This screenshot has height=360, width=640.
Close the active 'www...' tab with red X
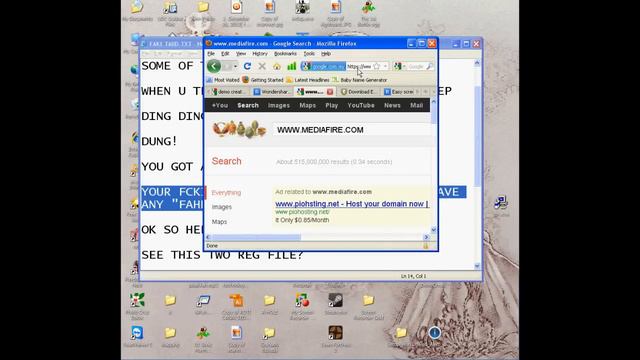[330, 92]
